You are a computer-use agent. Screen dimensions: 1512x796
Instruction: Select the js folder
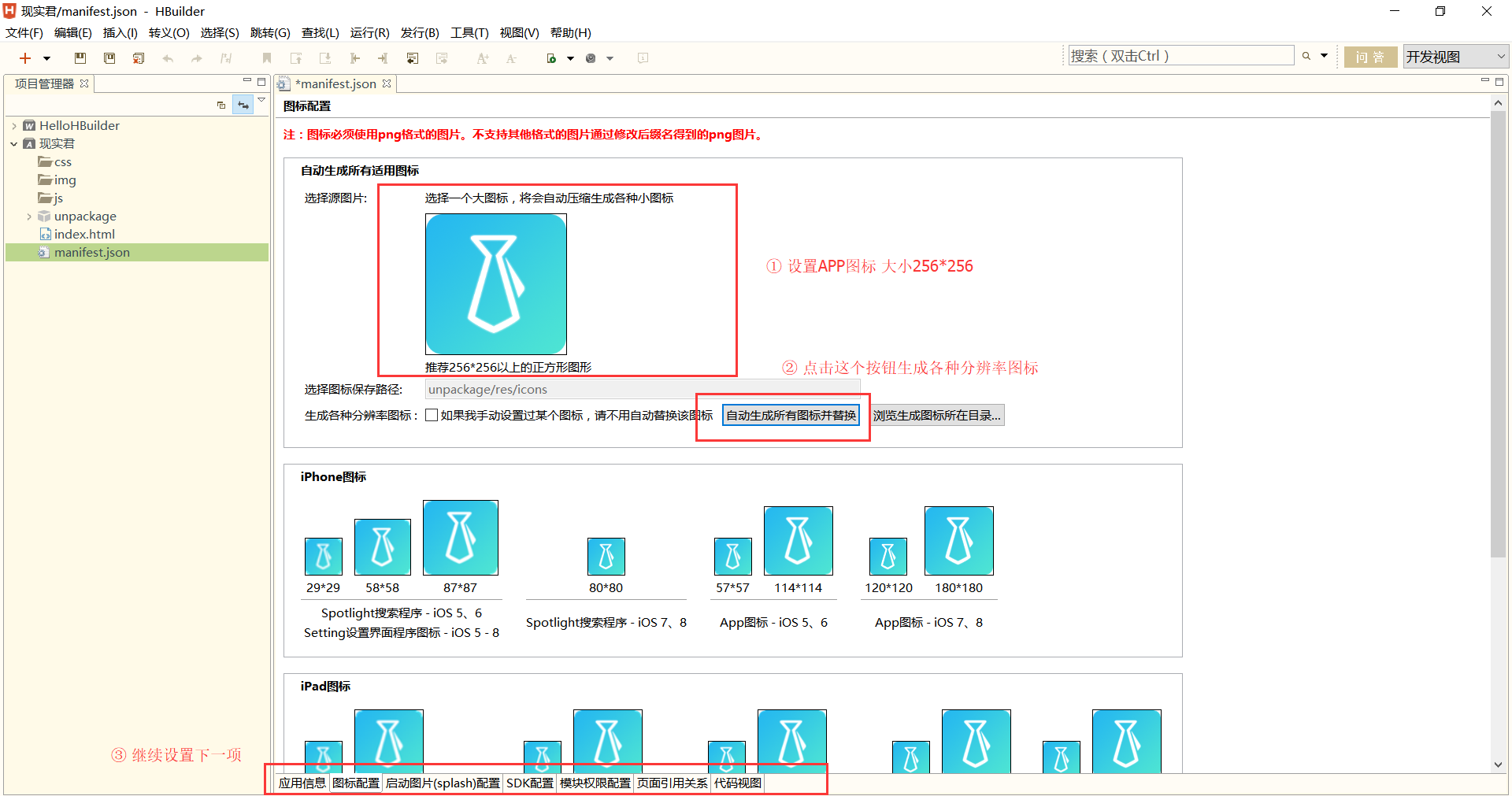click(51, 198)
